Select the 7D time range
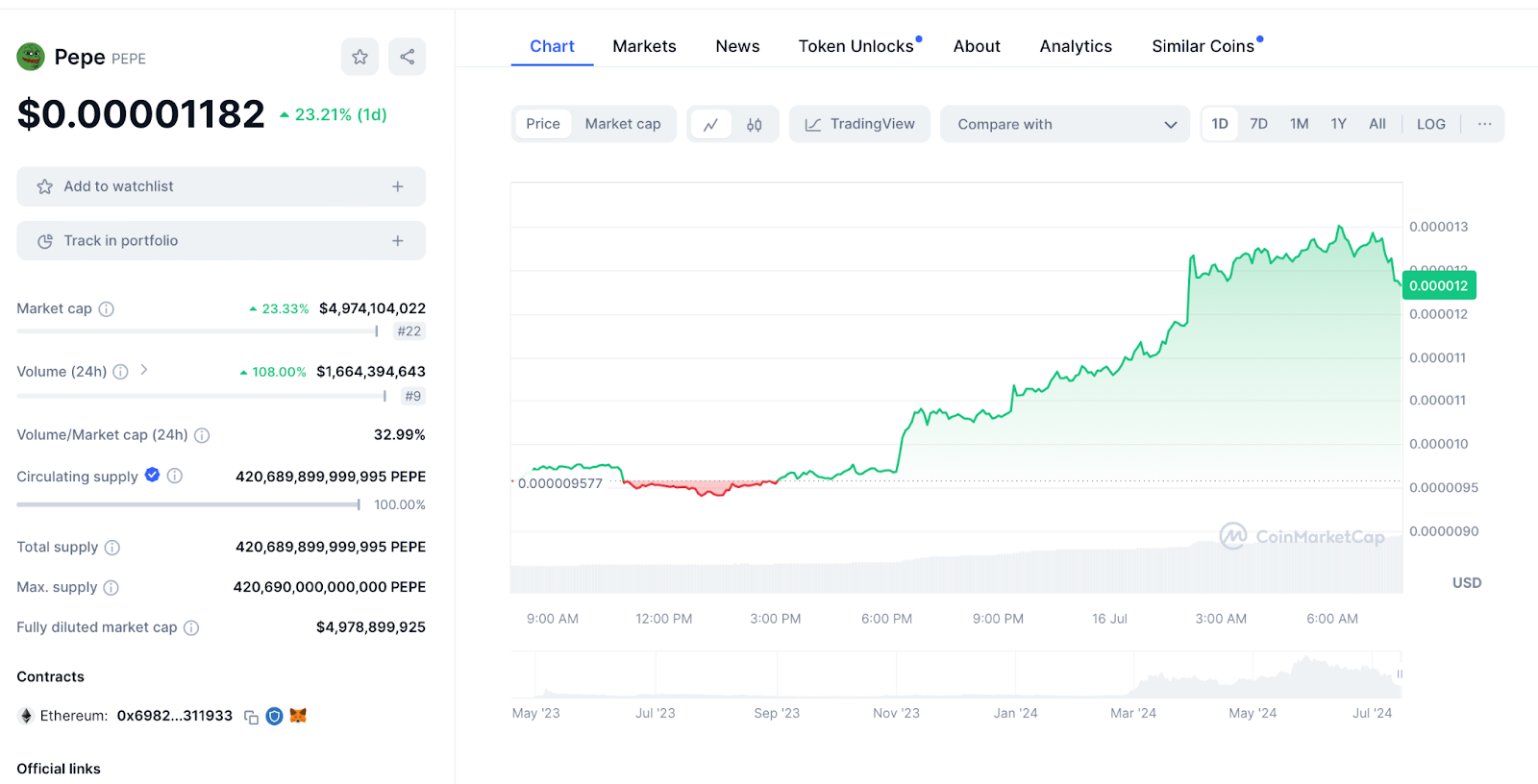1538x784 pixels. pyautogui.click(x=1259, y=124)
